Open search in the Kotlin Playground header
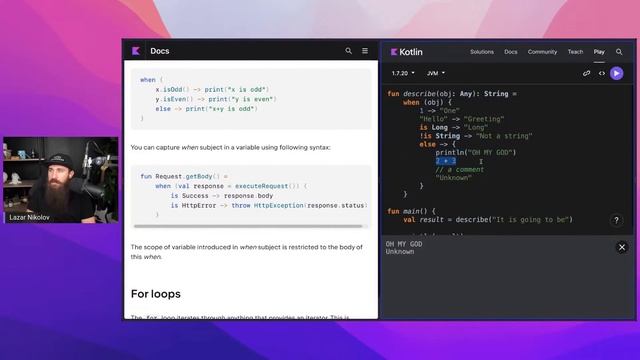The image size is (640, 360). [619, 52]
